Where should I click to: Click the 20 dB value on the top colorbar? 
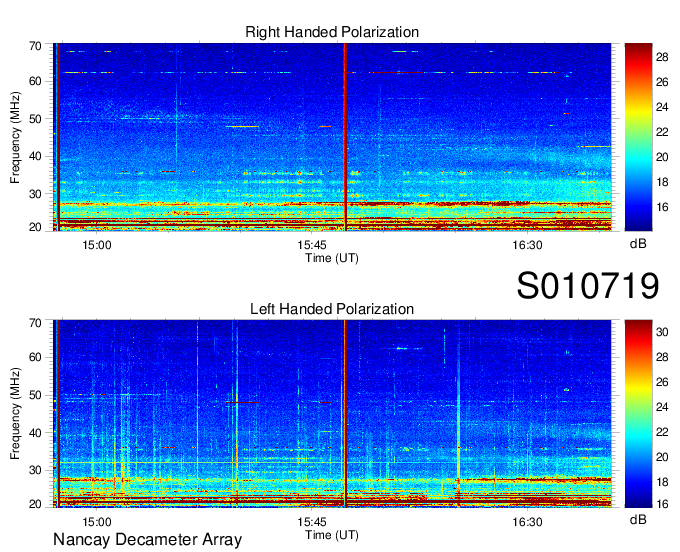tap(662, 157)
